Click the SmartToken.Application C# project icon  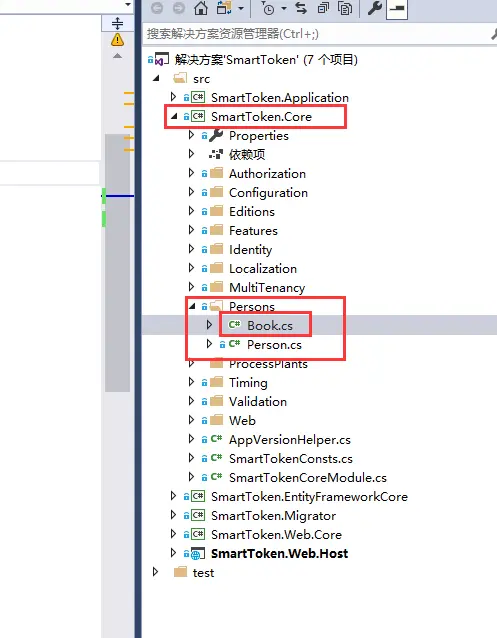coord(198,97)
